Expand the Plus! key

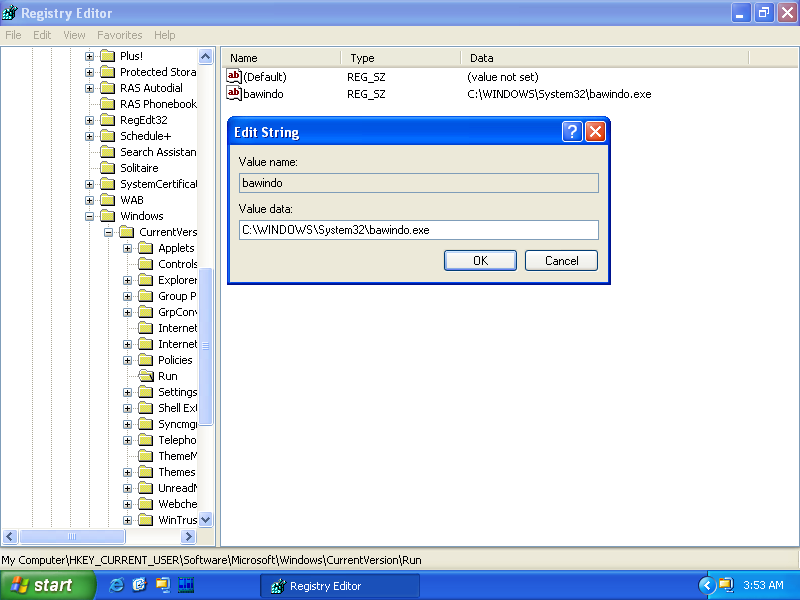tap(89, 56)
